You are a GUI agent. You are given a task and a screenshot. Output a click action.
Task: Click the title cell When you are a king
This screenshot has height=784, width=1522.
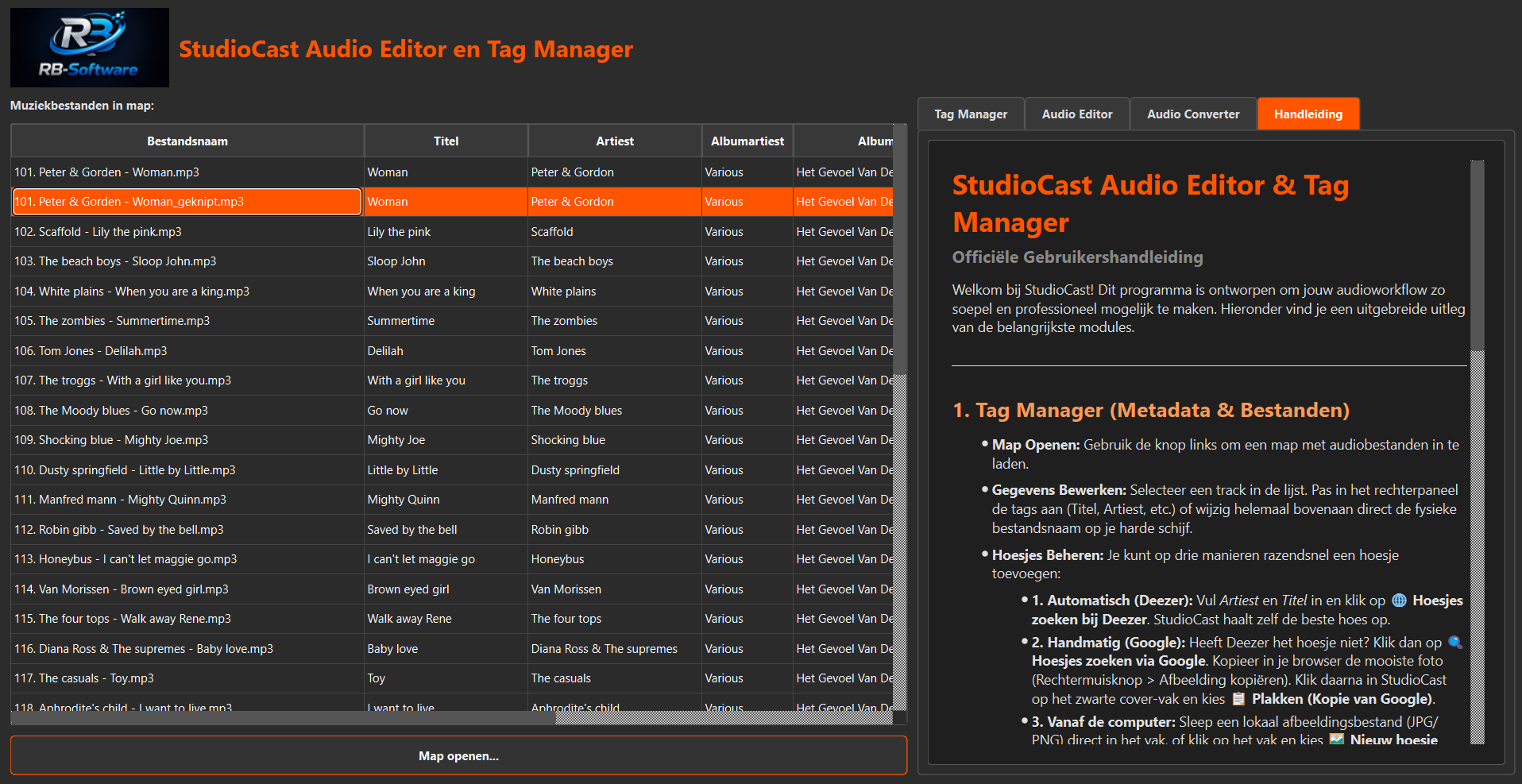446,291
